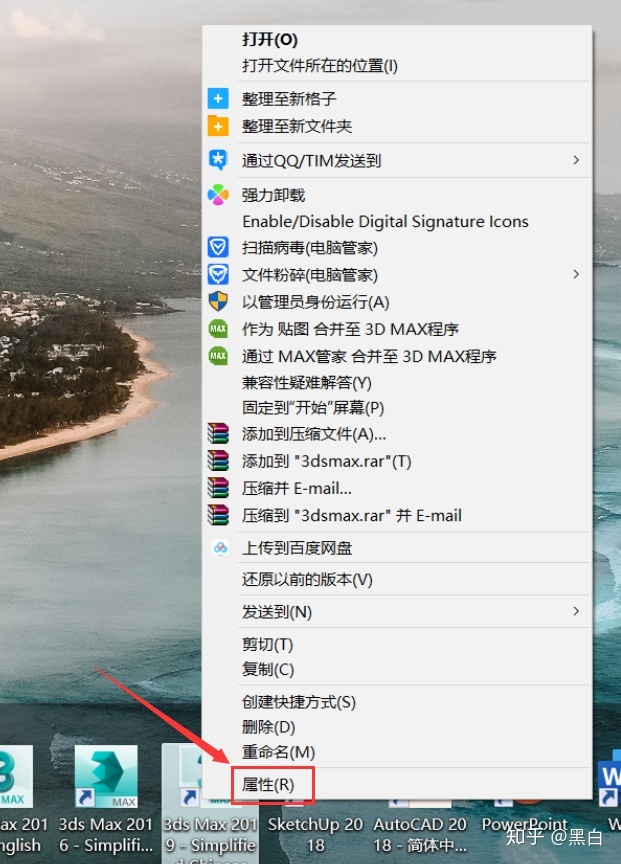
Task: Click WinRAR icon beside 添加到 "3dsmax.rar"(T)
Action: (x=218, y=461)
